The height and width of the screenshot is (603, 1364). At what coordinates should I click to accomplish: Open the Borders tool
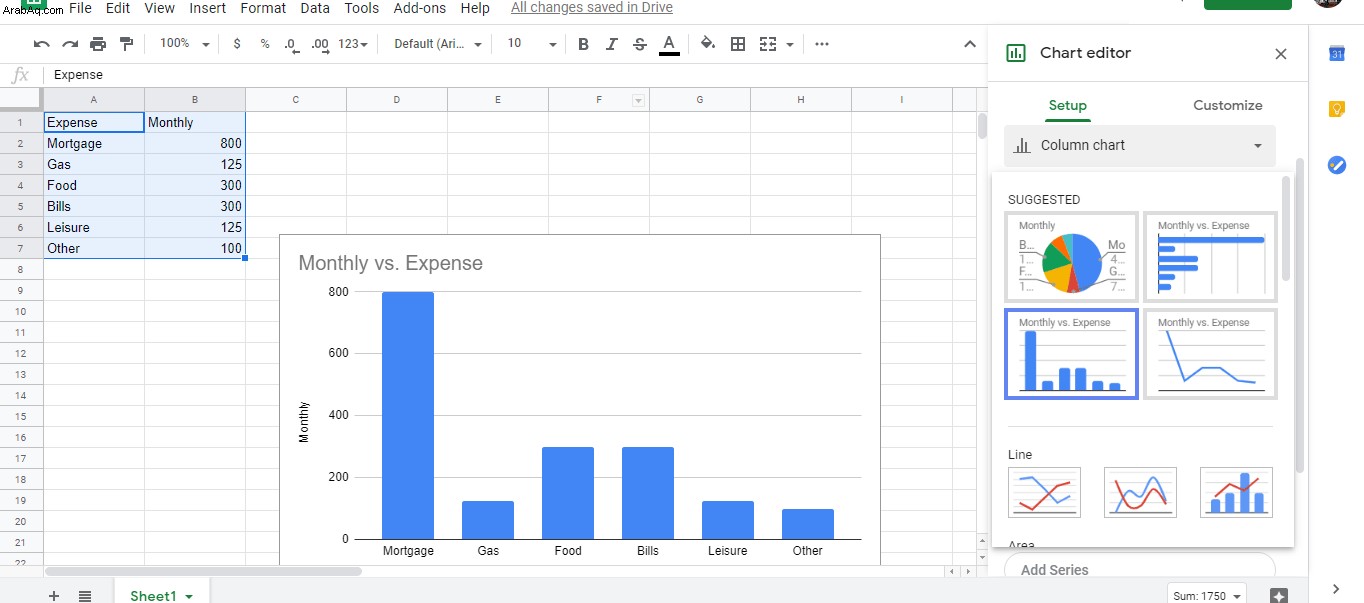pyautogui.click(x=738, y=44)
